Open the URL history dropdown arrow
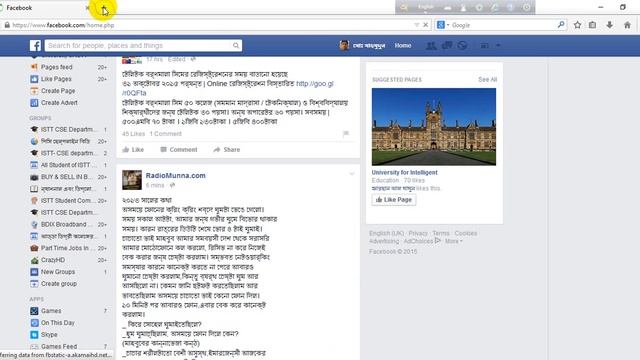 (417, 25)
